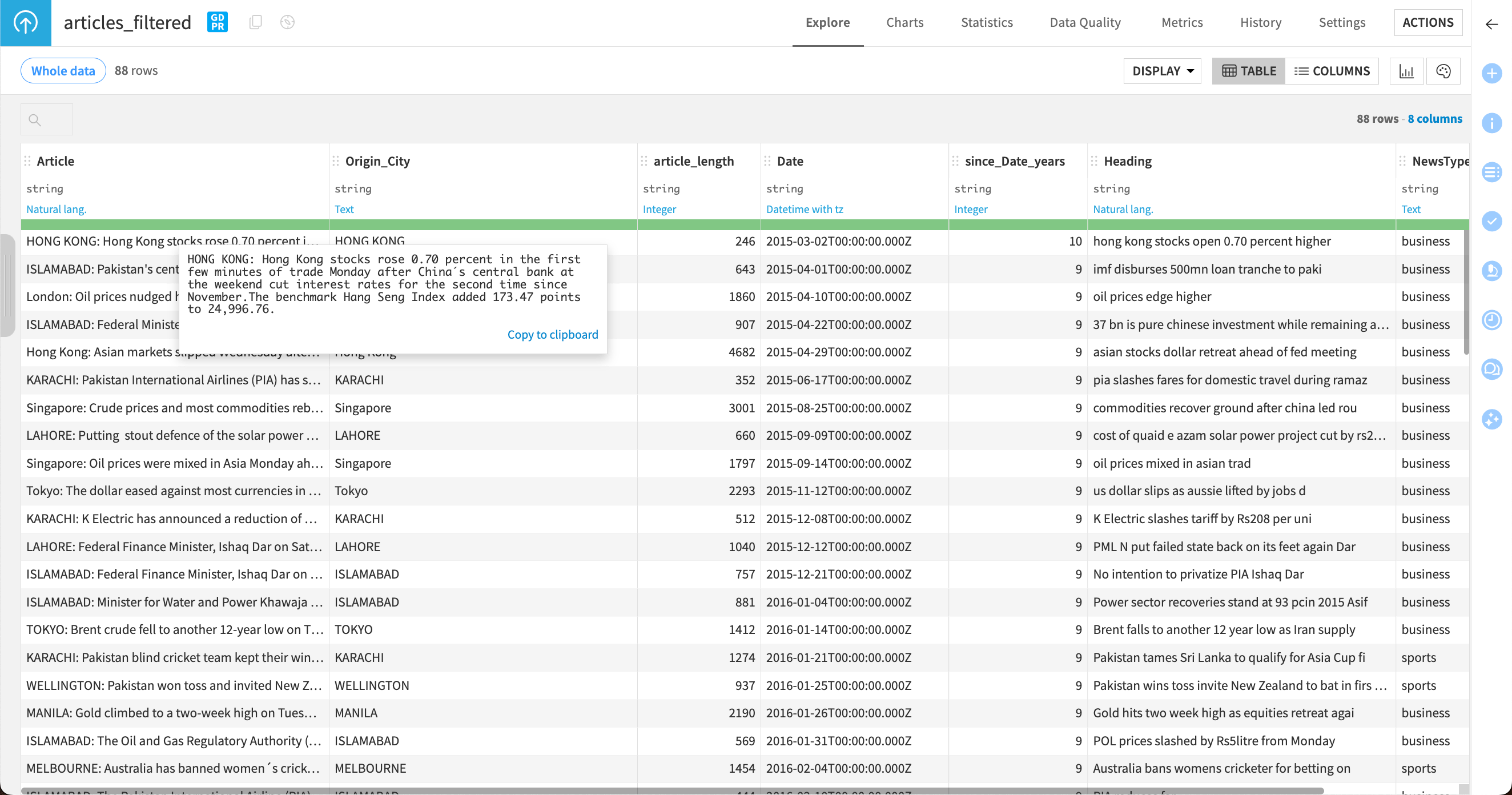Switch to COLUMNS view
Image resolution: width=1512 pixels, height=795 pixels.
(1333, 70)
